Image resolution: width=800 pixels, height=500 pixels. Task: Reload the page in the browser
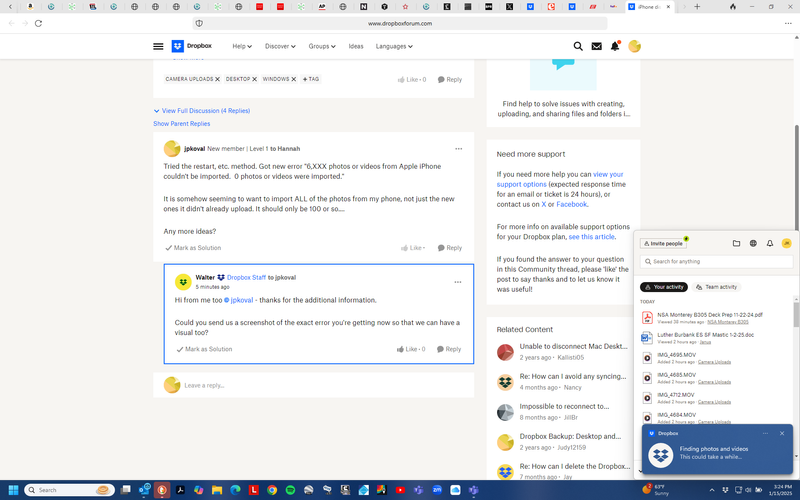tap(38, 23)
